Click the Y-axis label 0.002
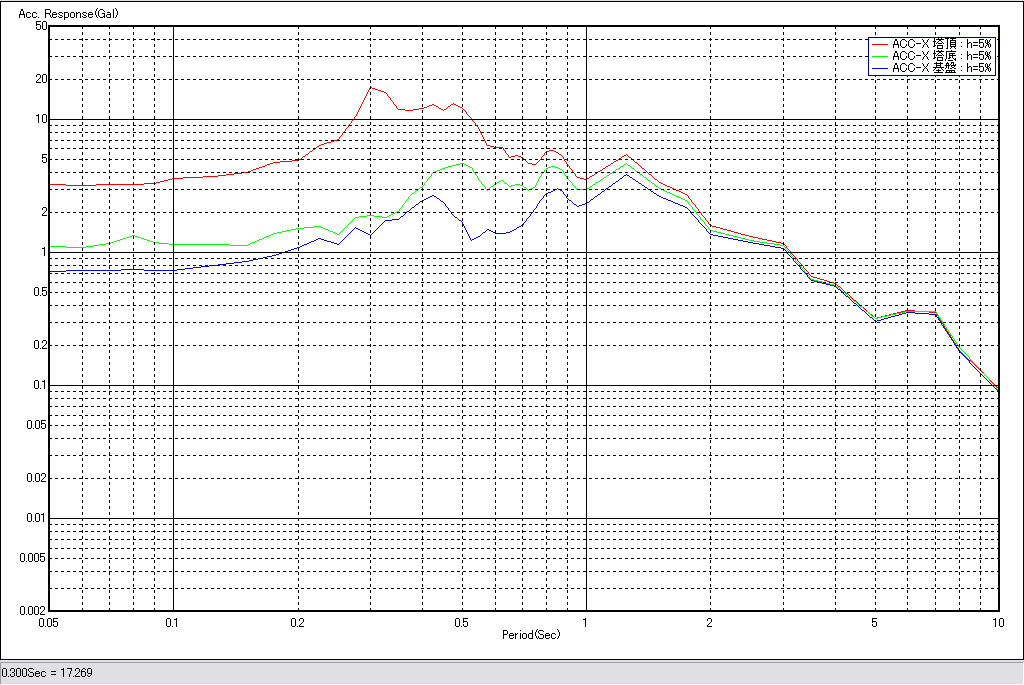The width and height of the screenshot is (1024, 685). (34, 610)
